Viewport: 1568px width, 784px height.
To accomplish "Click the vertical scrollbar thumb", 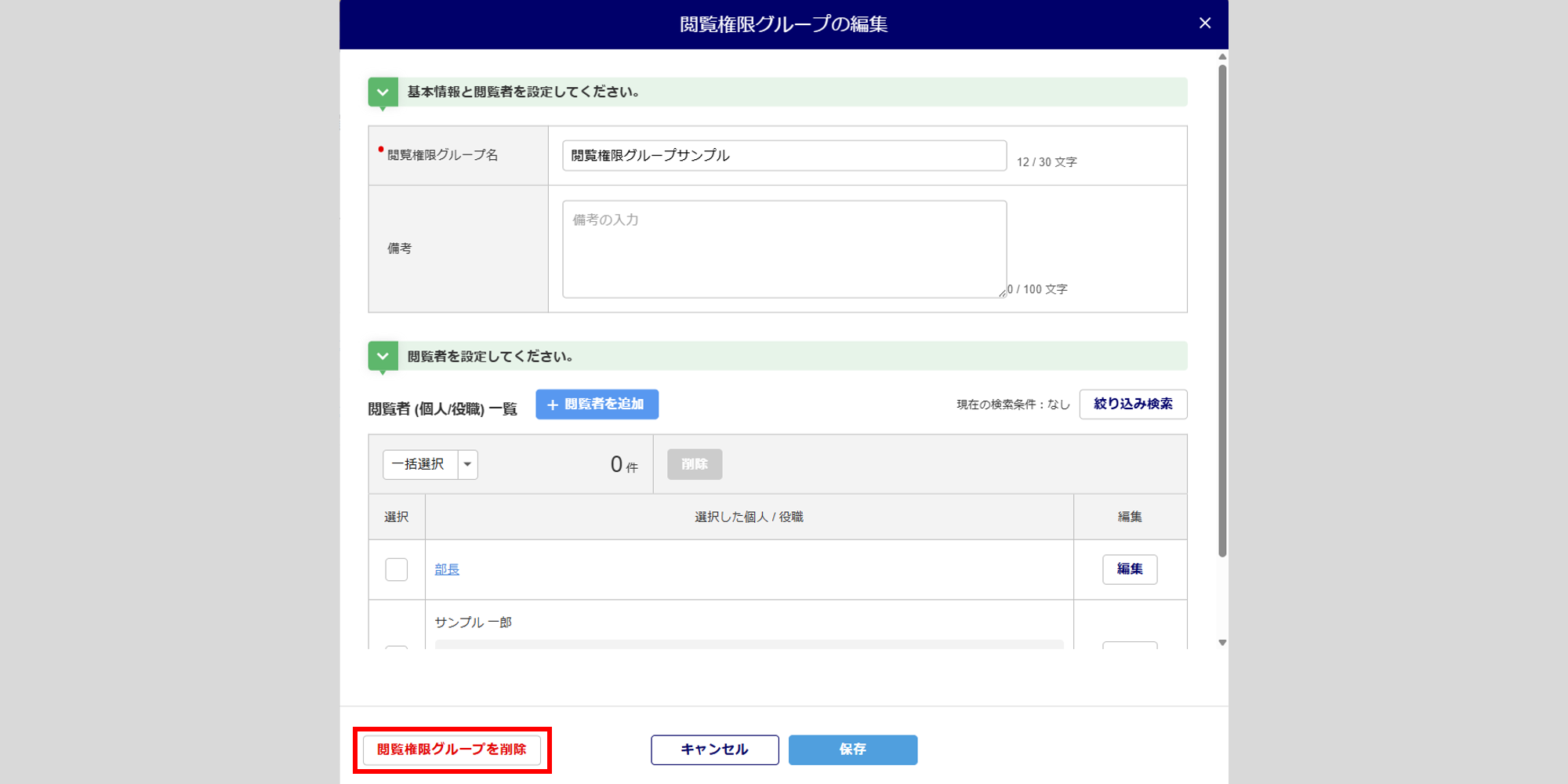I will (x=1222, y=314).
